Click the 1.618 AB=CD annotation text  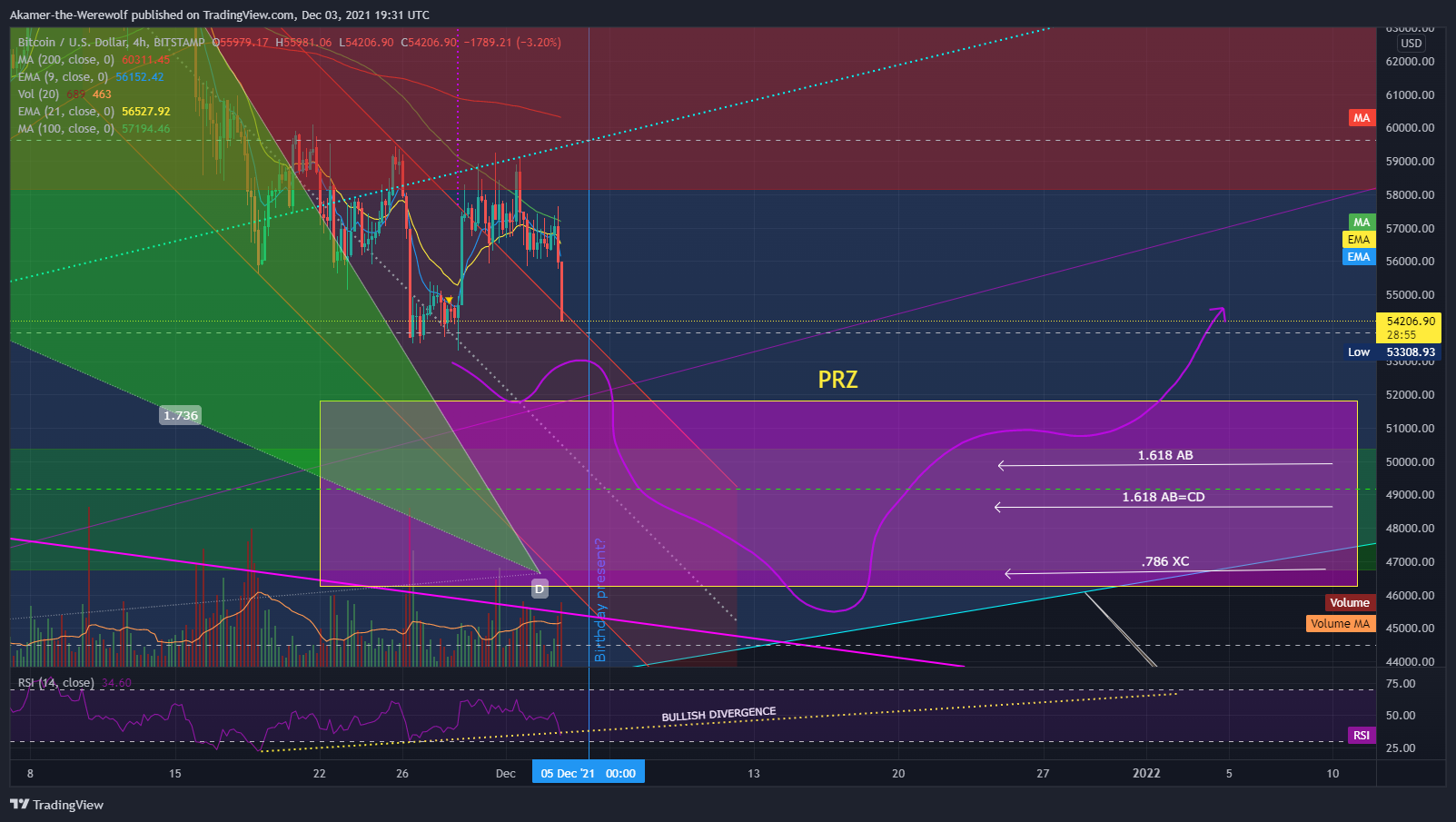pyautogui.click(x=1164, y=497)
